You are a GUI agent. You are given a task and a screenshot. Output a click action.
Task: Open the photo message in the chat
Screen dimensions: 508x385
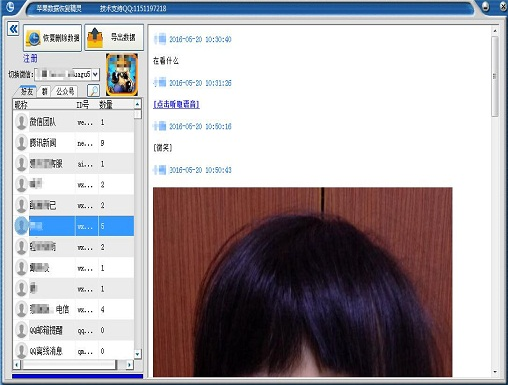[x=303, y=282]
